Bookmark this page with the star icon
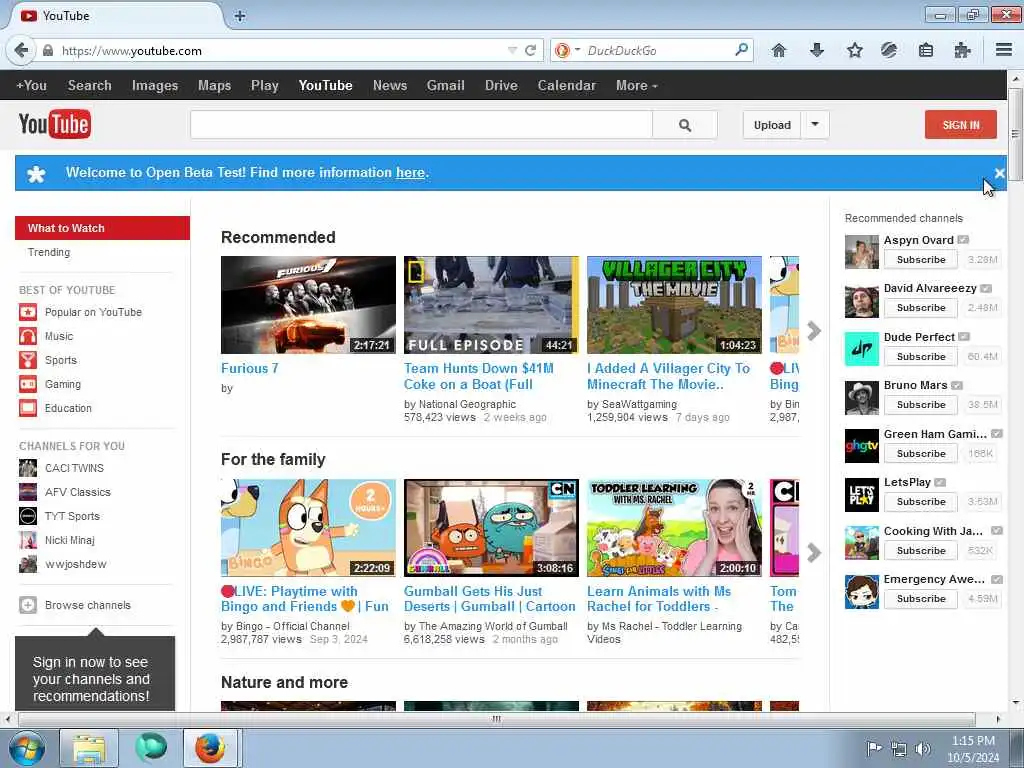 pos(855,50)
